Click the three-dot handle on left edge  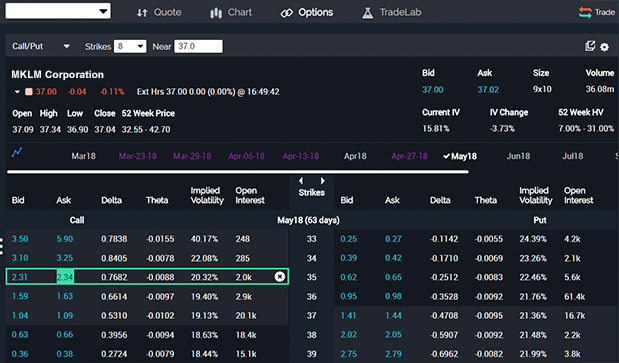(2, 246)
